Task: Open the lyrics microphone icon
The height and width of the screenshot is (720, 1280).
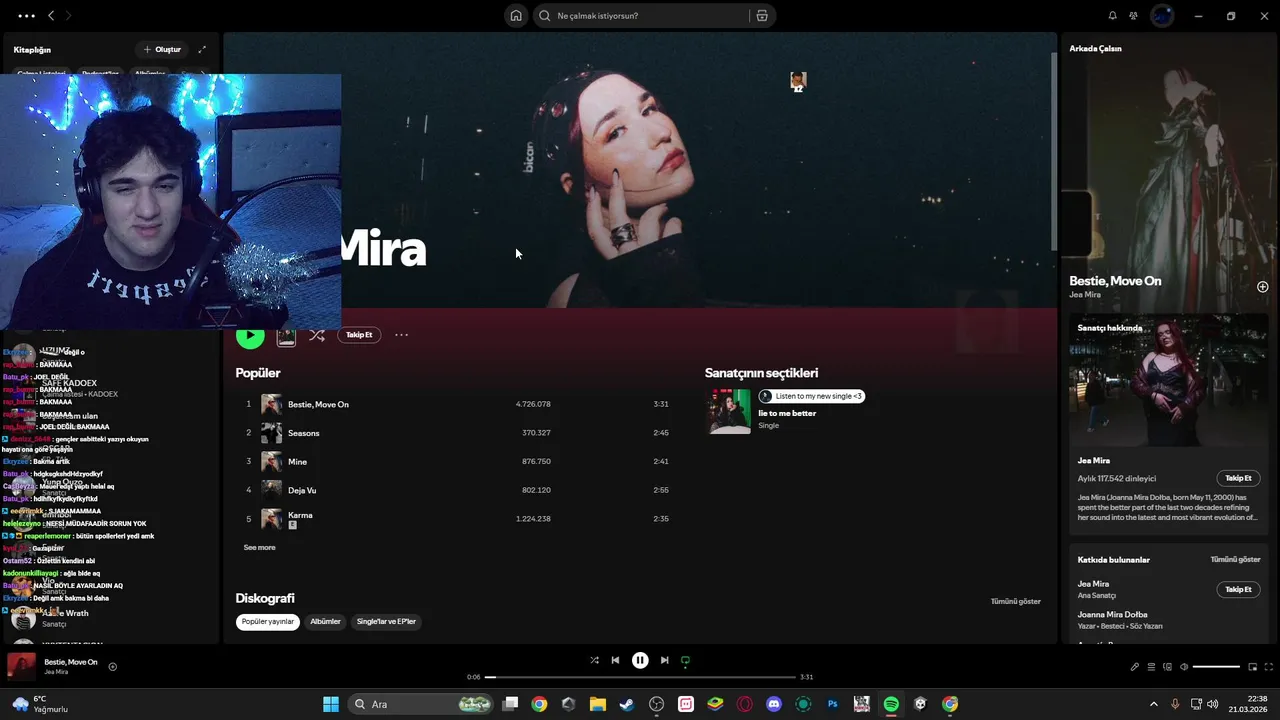Action: coord(1134,667)
